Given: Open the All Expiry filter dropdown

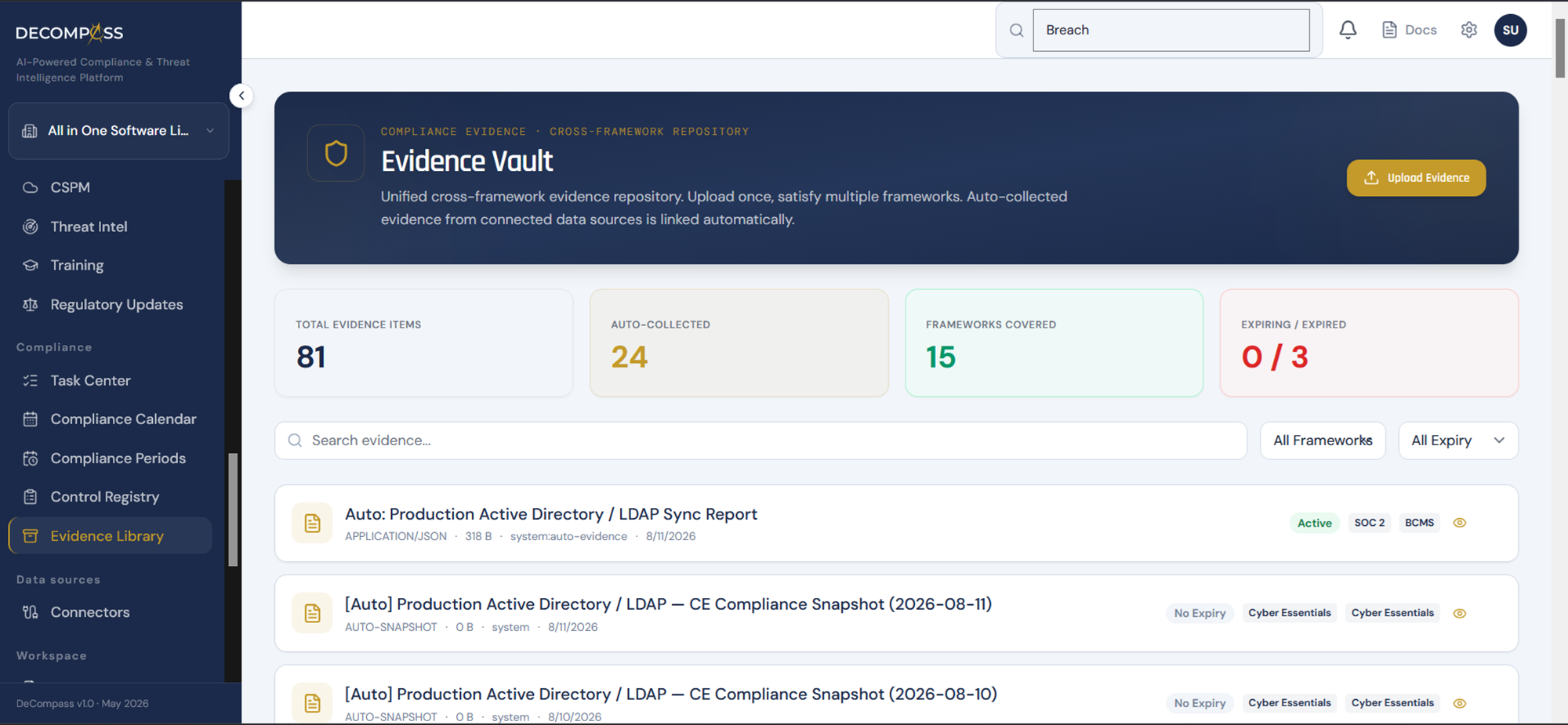Looking at the screenshot, I should point(1458,440).
